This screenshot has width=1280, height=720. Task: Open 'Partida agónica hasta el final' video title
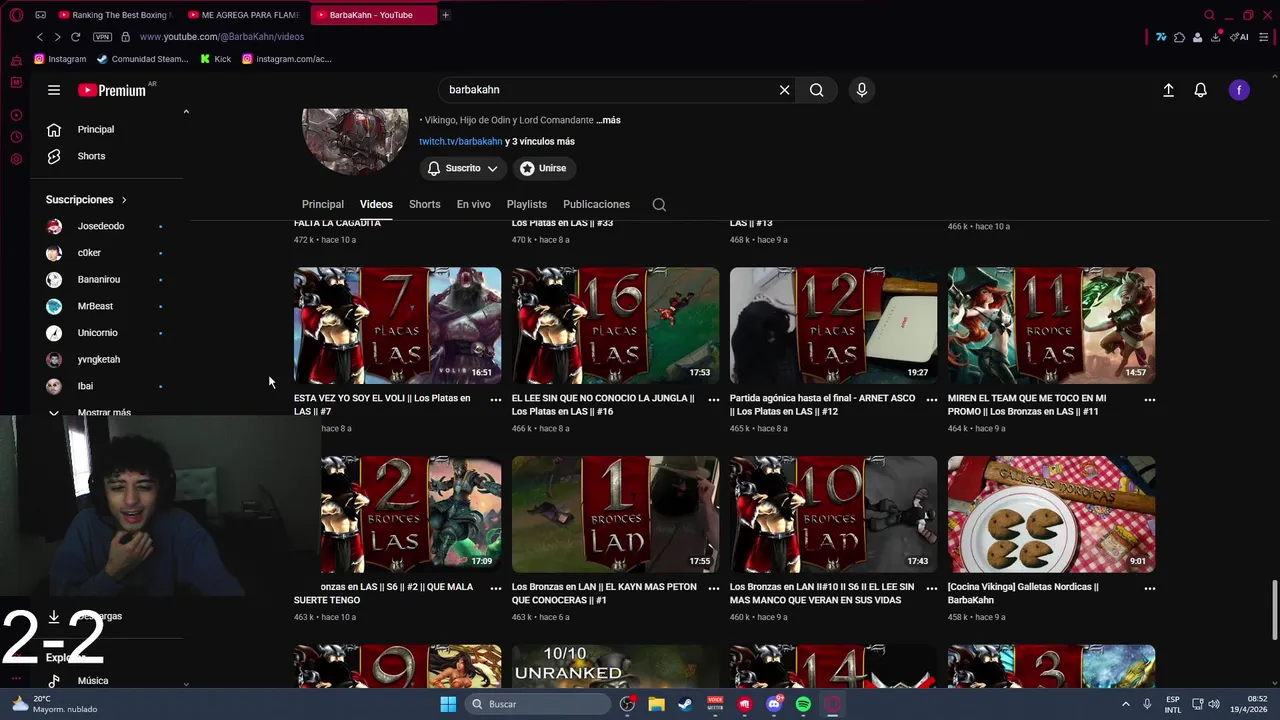click(823, 405)
